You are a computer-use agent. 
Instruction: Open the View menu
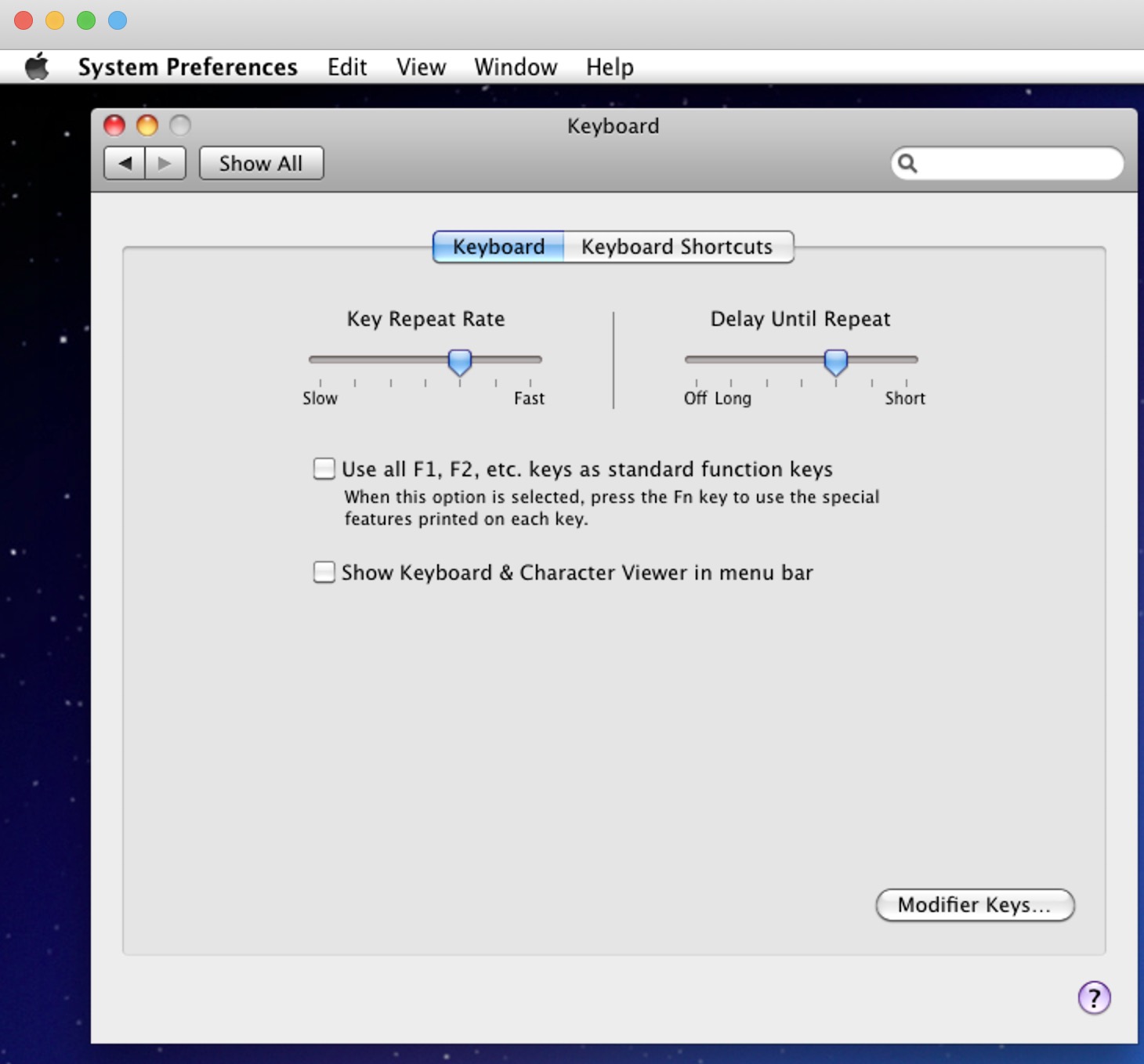(421, 67)
